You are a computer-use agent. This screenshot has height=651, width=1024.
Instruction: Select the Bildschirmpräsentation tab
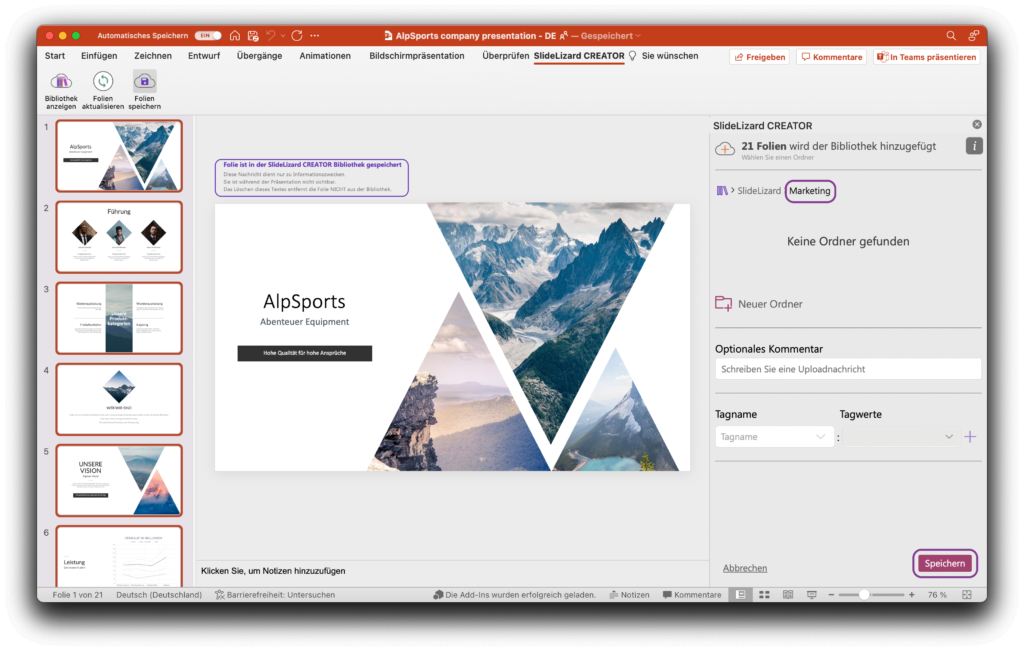pyautogui.click(x=417, y=56)
